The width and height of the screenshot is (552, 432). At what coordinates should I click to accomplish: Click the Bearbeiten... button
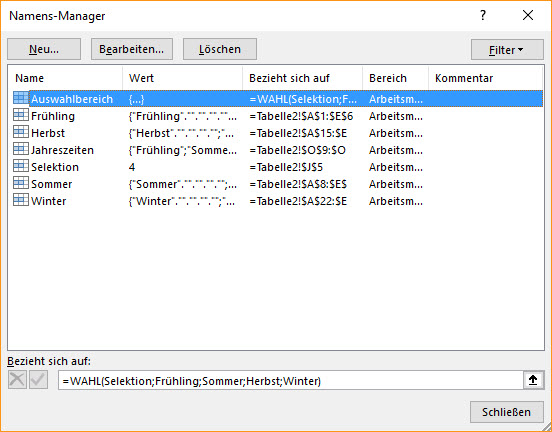(132, 49)
